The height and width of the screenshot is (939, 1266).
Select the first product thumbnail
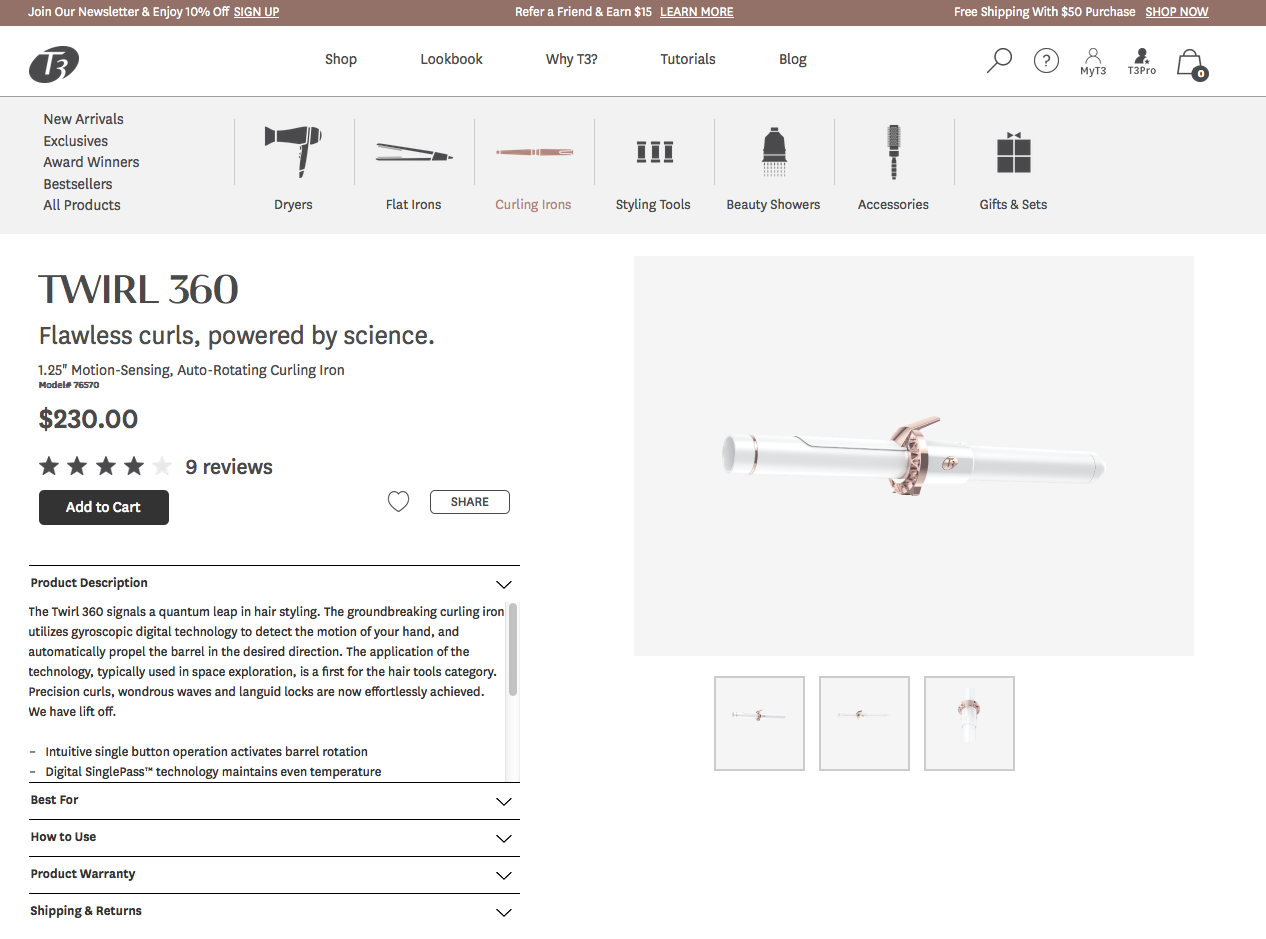tap(759, 723)
